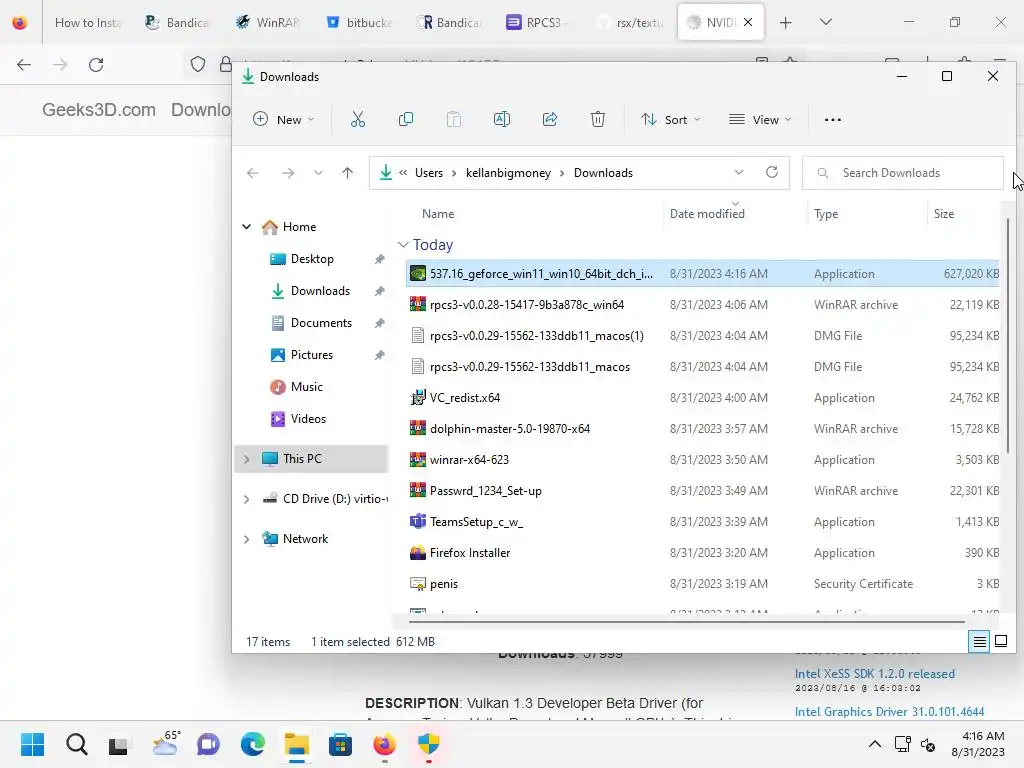Select the dolphin-master-5.0-19870-x64 archive
Screen dimensions: 1024x768
pyautogui.click(x=702, y=429)
